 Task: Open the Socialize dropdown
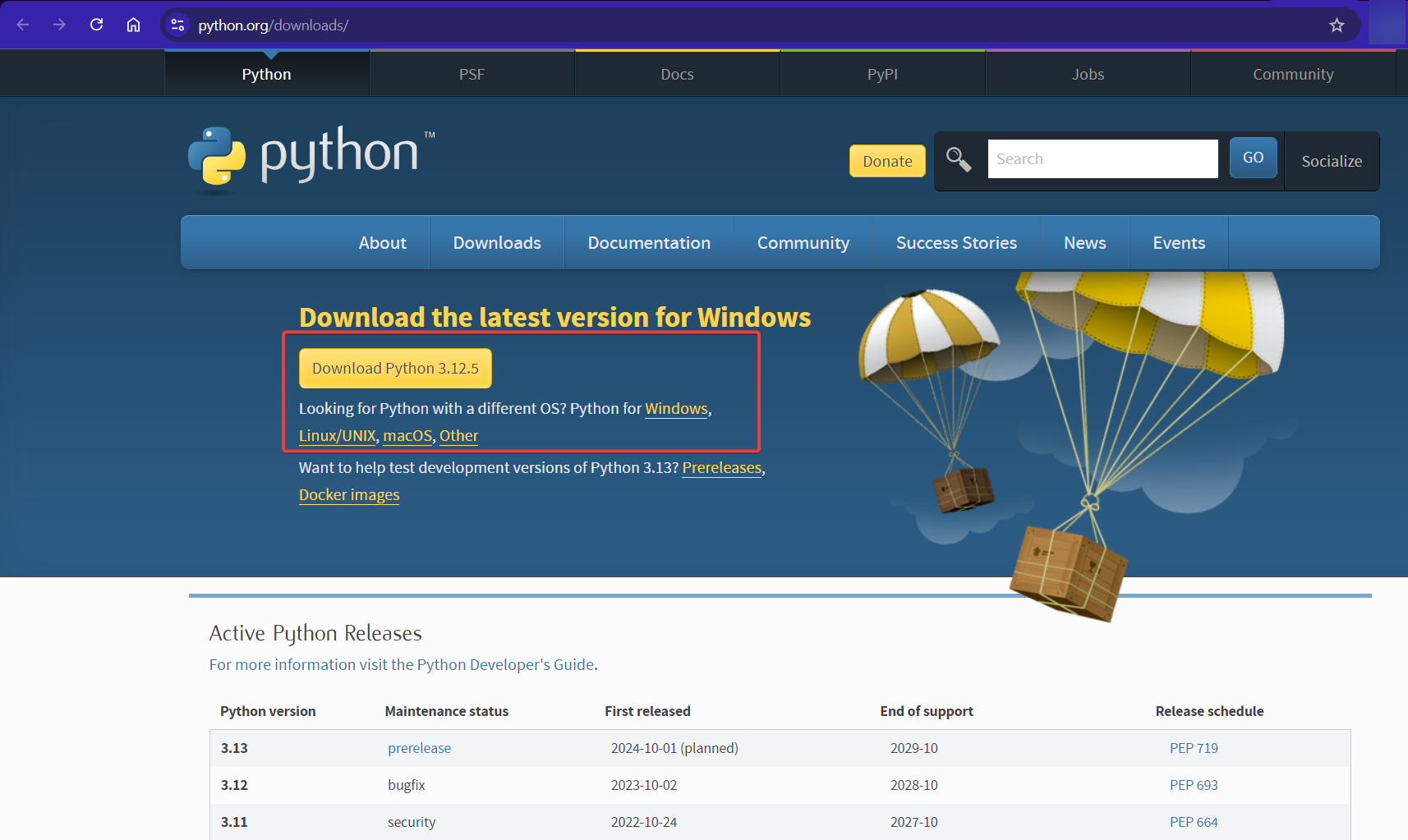tap(1331, 161)
